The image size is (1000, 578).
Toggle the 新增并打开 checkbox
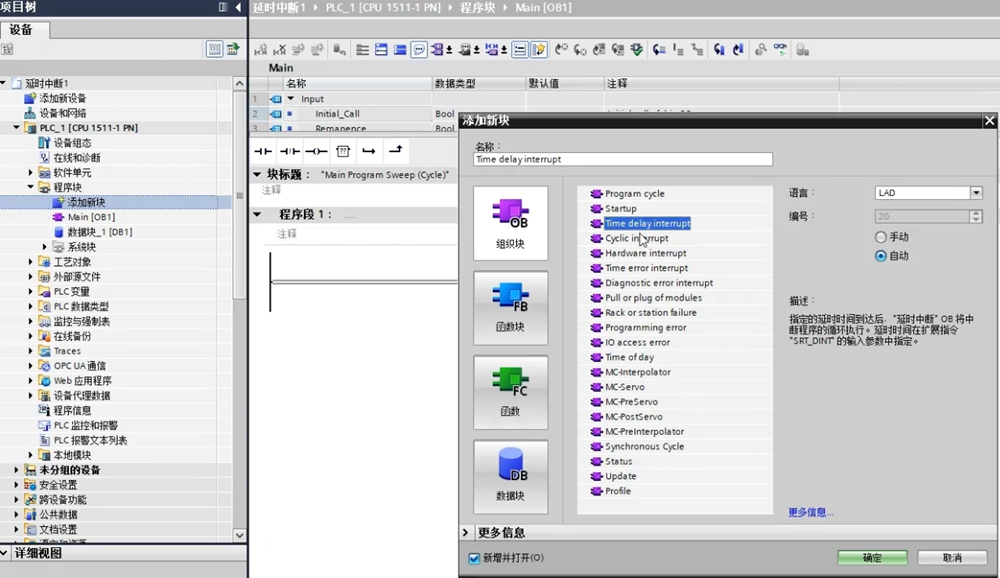tap(475, 558)
